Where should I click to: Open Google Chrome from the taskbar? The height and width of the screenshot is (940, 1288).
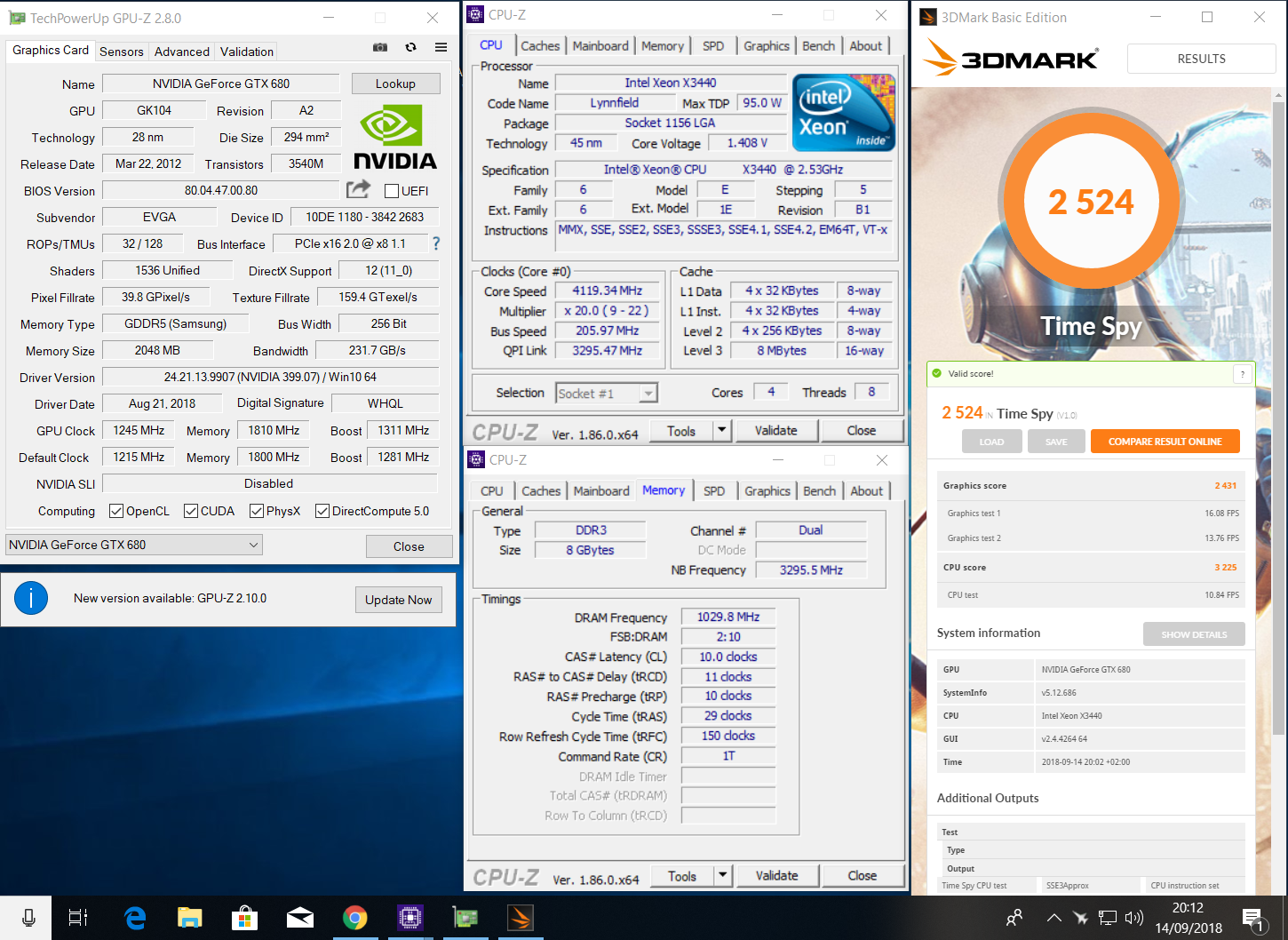tap(355, 918)
